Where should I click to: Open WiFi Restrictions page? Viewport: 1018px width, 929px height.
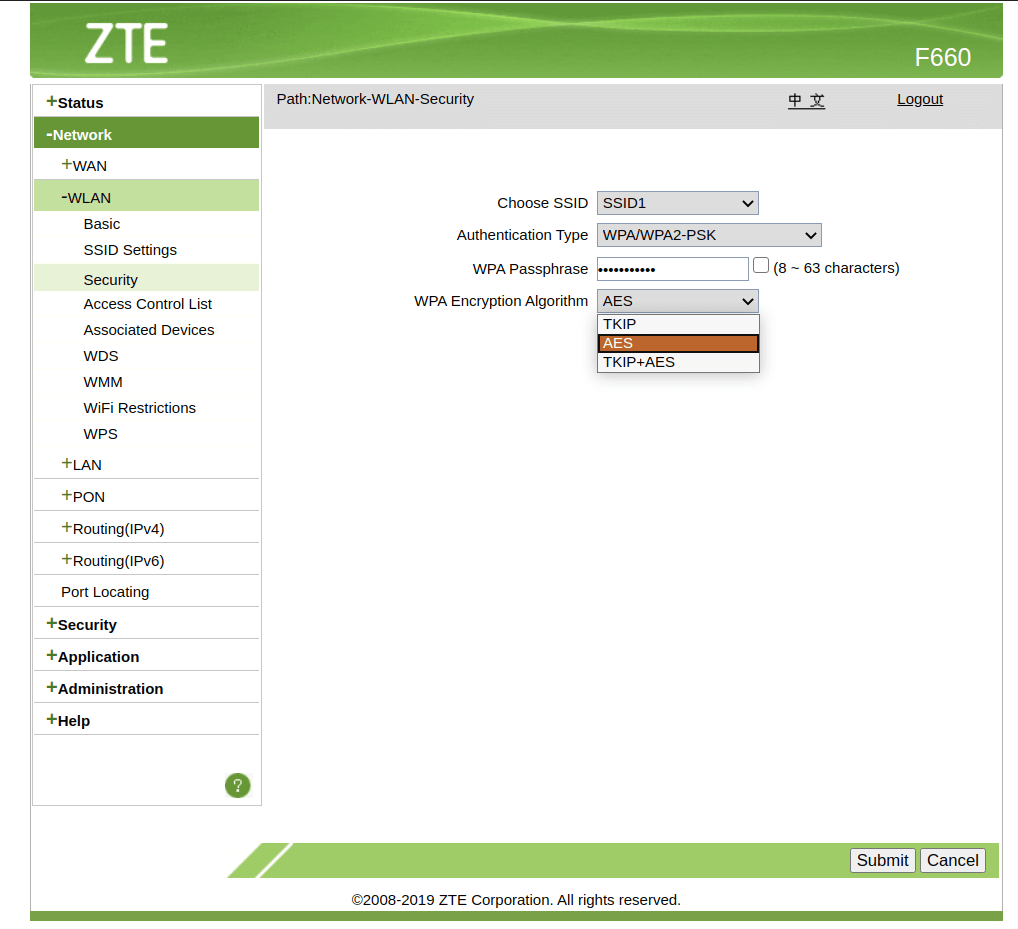pyautogui.click(x=140, y=408)
